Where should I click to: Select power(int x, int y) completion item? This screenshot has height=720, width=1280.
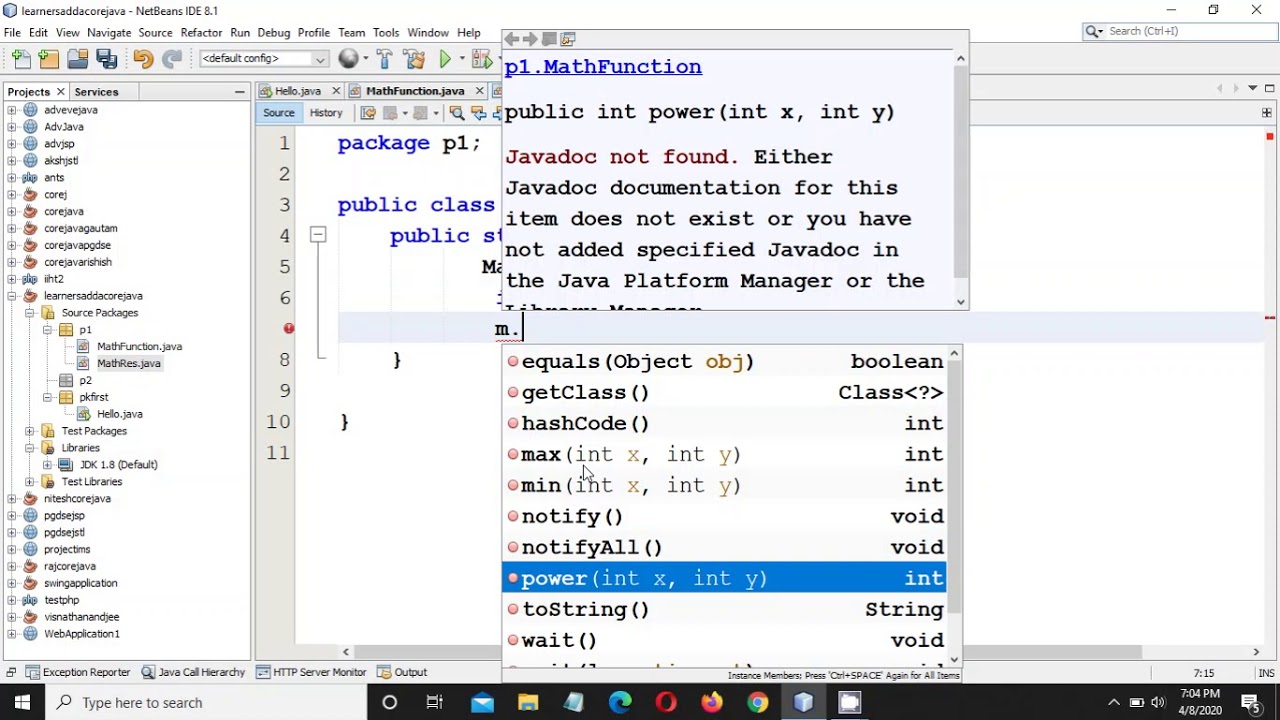point(724,578)
